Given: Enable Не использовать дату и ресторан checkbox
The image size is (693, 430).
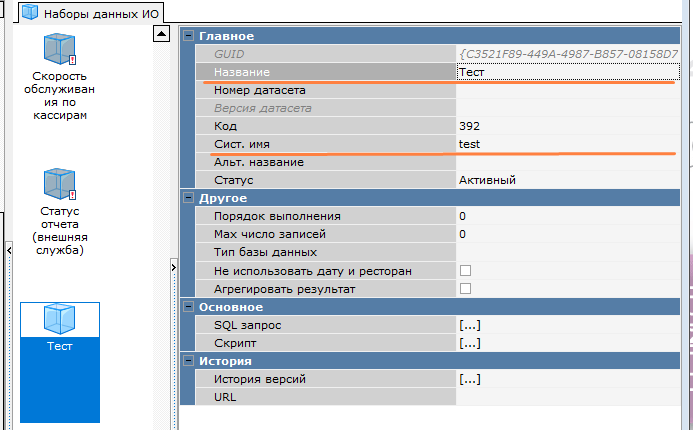Looking at the screenshot, I should click(465, 271).
